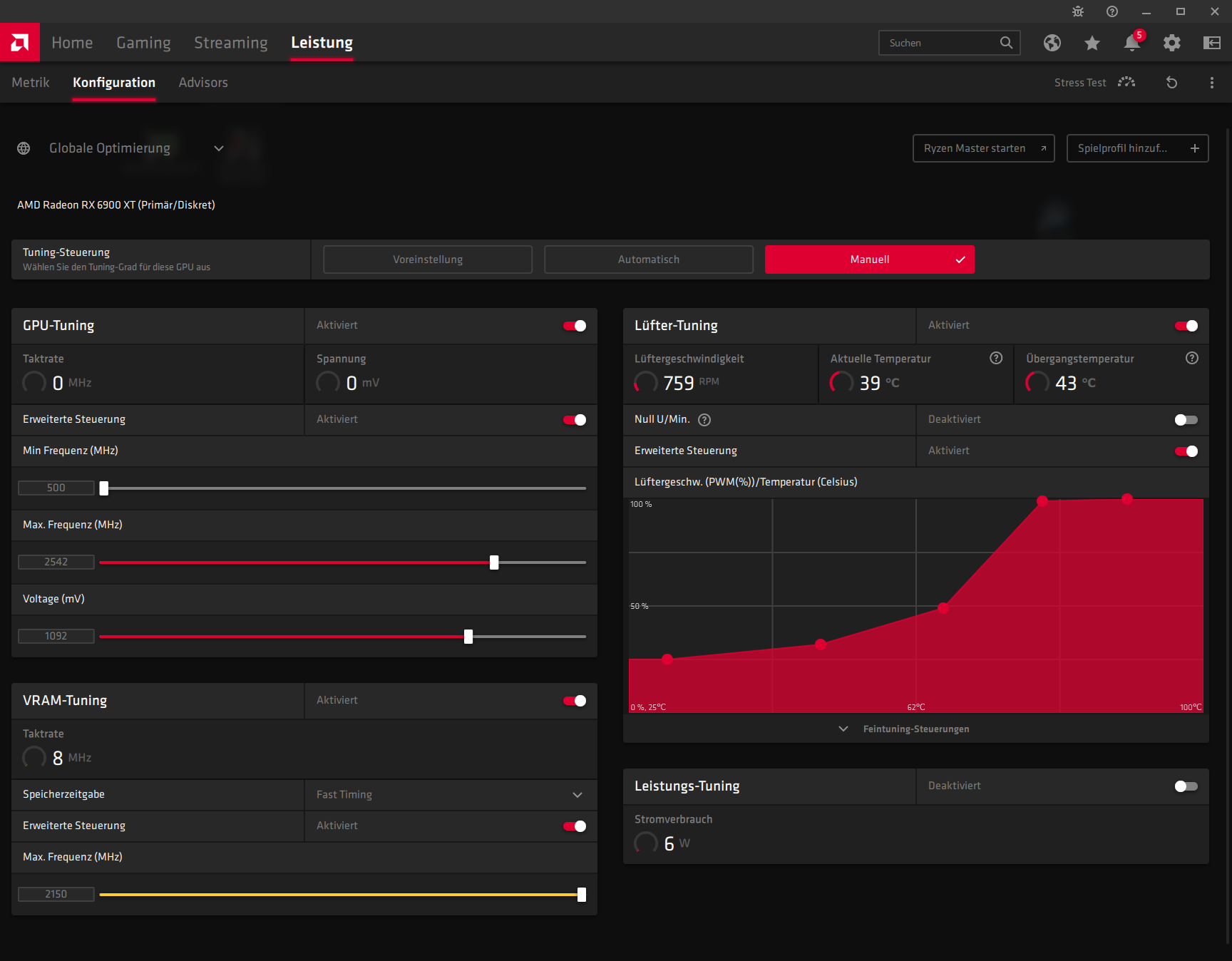
Task: Select the Konfiguration sub-tab
Action: pos(114,83)
